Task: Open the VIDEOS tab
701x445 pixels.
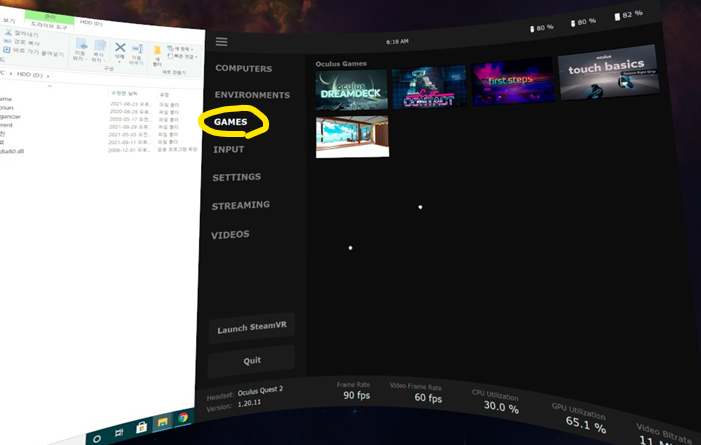Action: coord(230,234)
